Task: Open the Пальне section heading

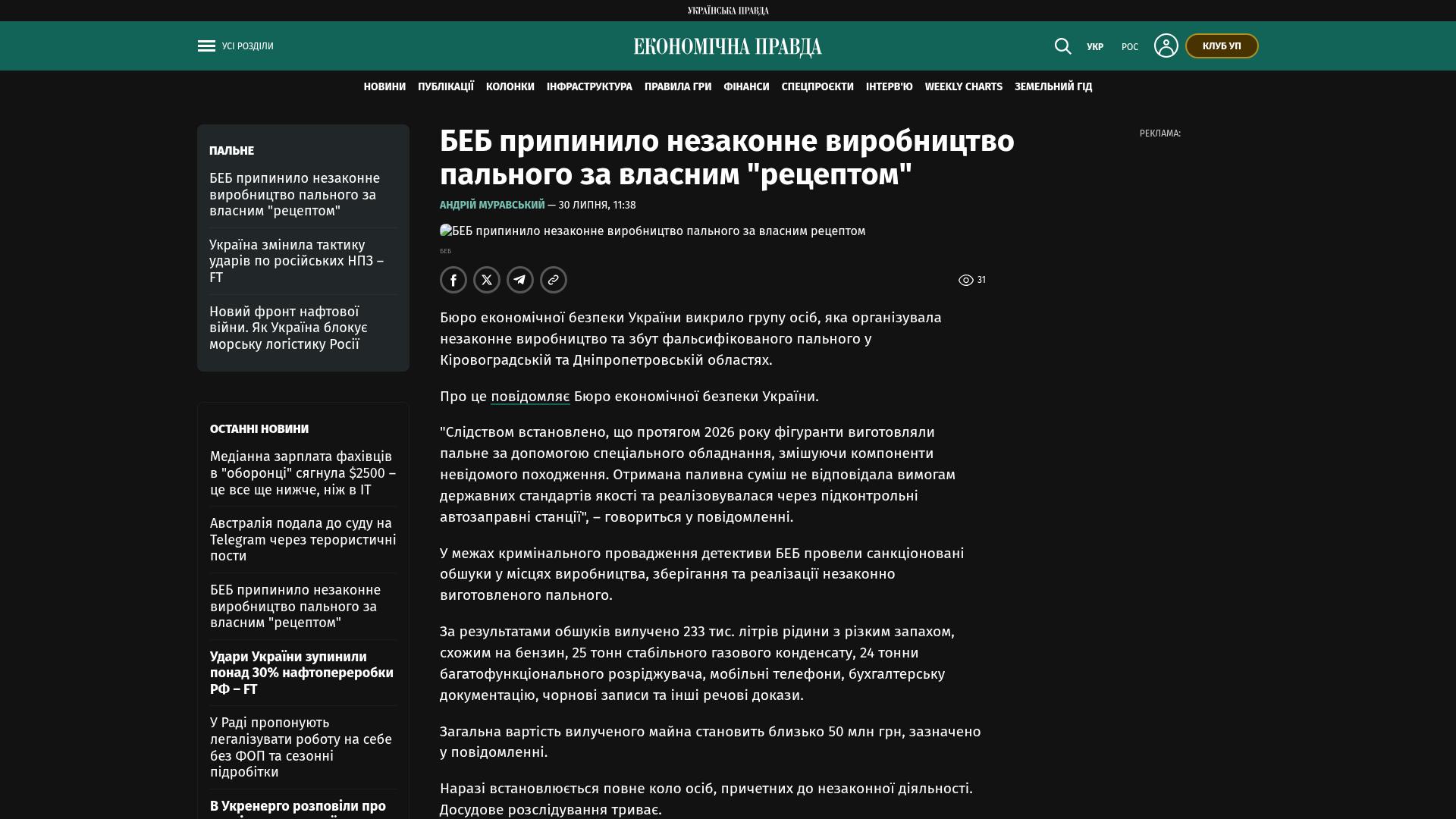Action: click(231, 151)
